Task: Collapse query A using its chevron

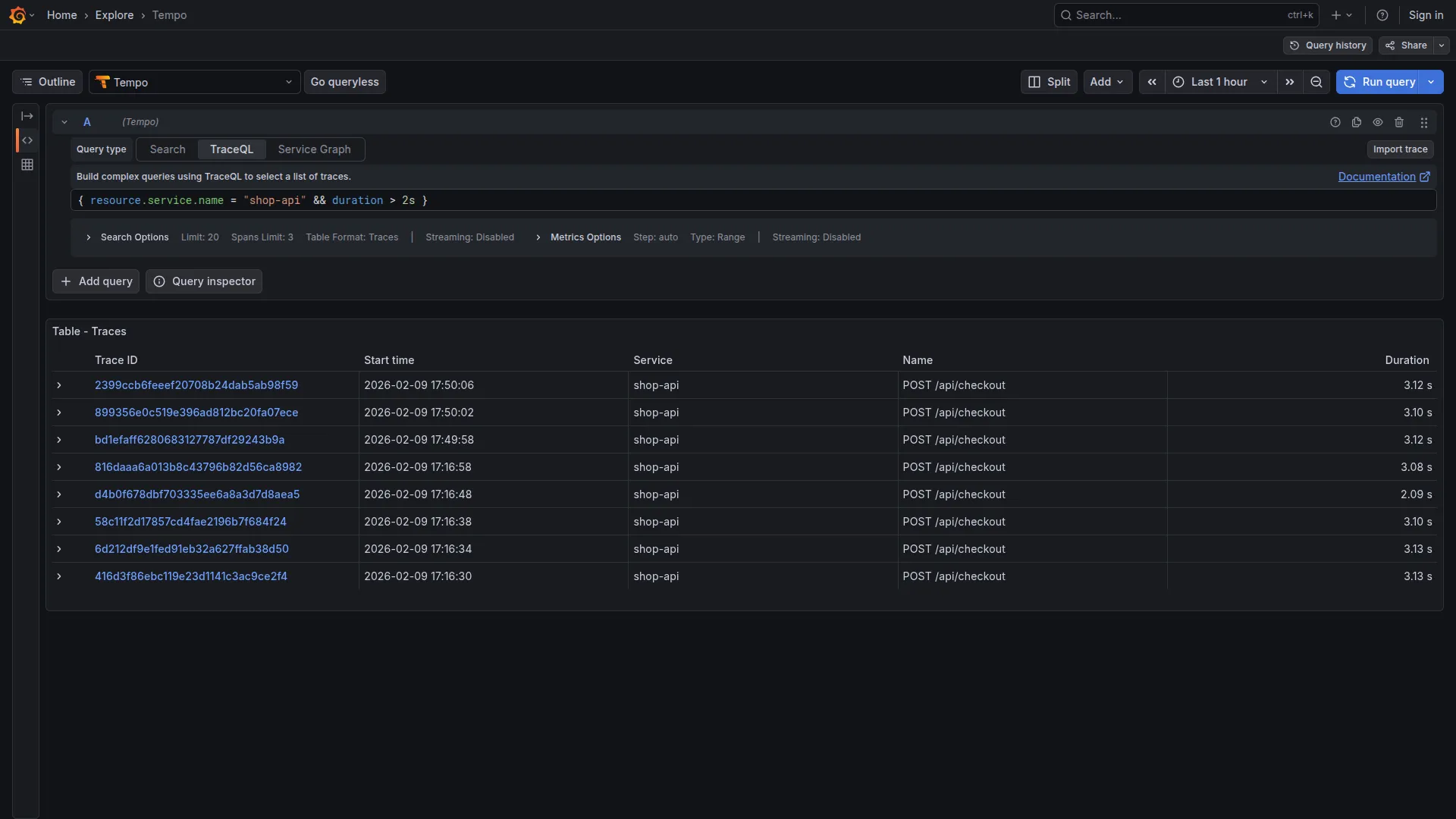Action: pos(64,121)
